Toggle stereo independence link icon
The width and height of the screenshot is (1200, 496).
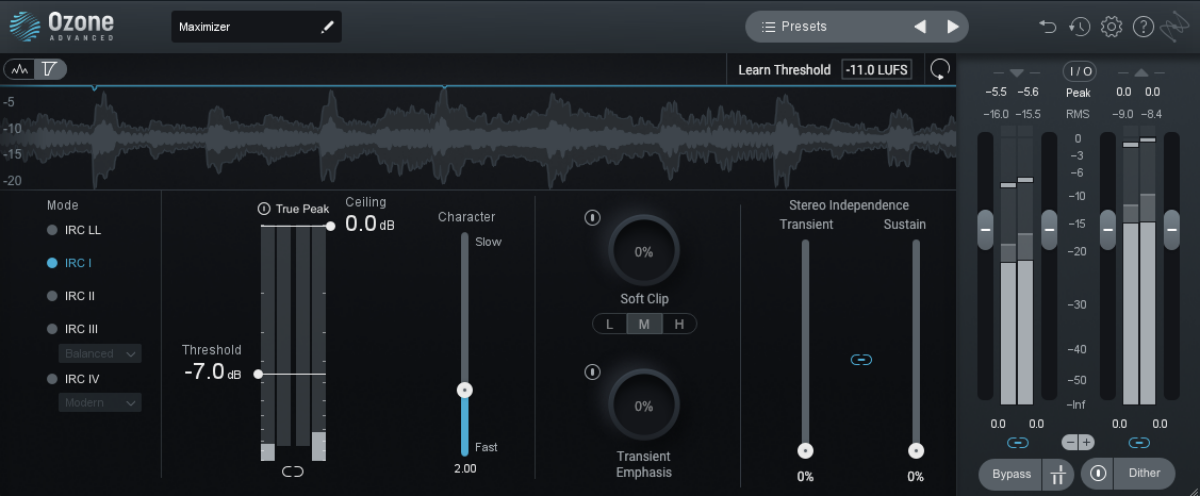point(860,359)
